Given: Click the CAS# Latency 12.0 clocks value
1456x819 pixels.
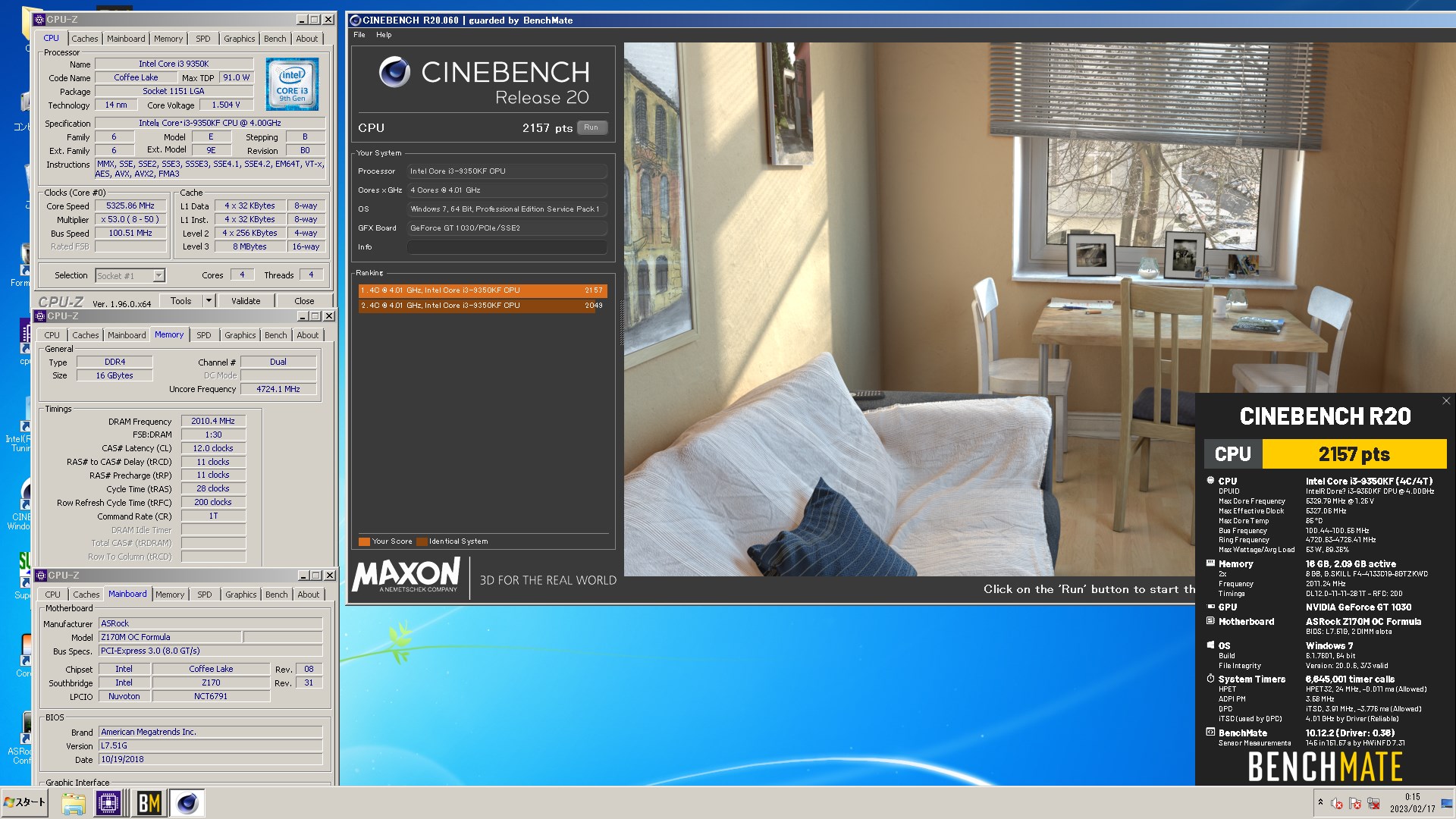Looking at the screenshot, I should [x=213, y=449].
